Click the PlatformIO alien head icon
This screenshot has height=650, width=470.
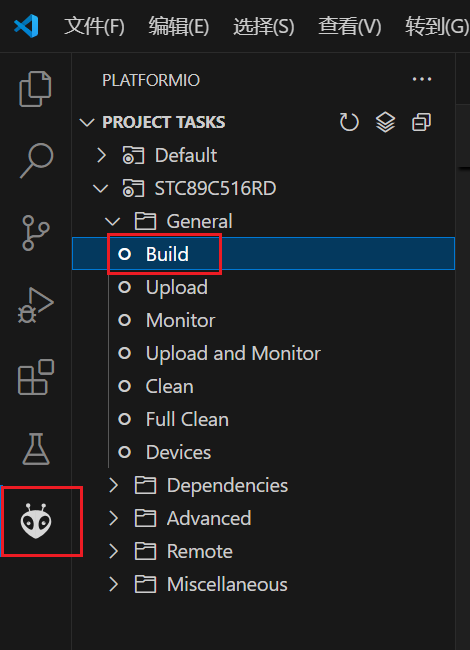point(36,521)
